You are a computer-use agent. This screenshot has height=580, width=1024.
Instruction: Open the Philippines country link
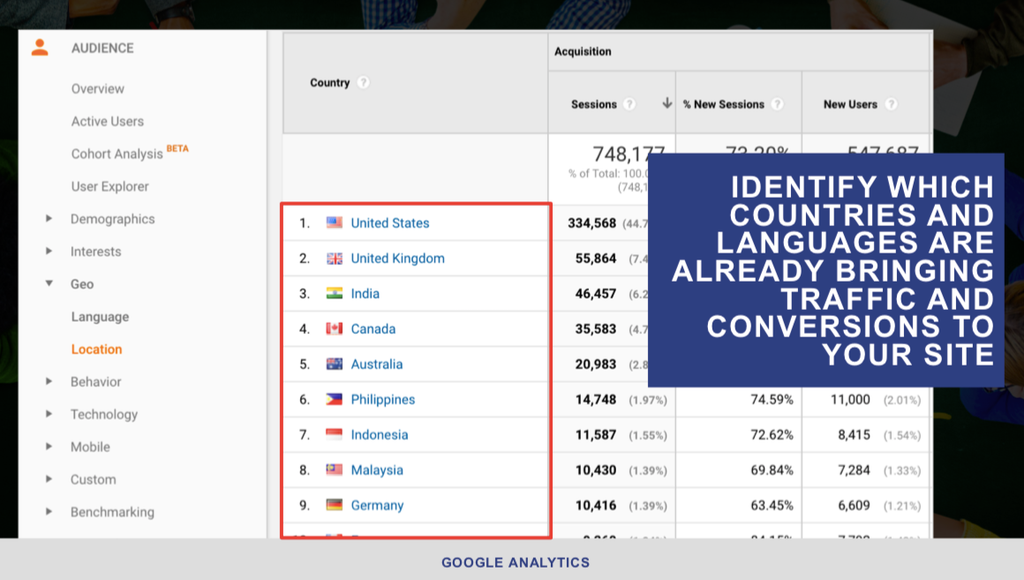[x=383, y=400]
